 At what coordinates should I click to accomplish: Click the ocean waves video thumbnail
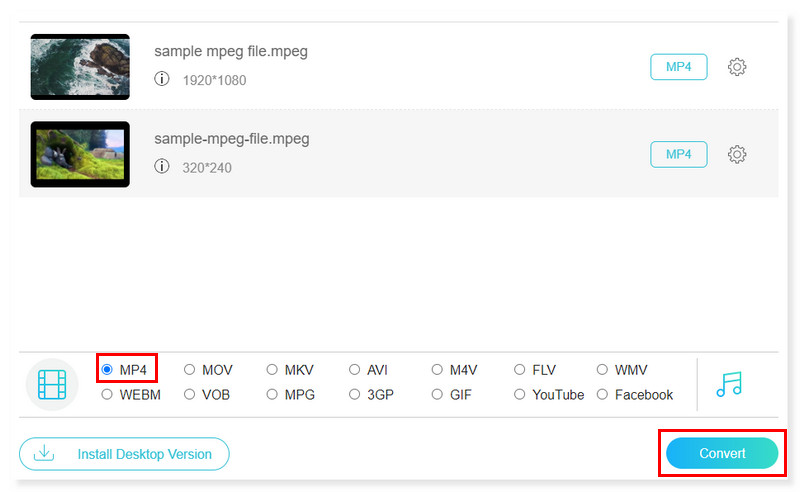pos(80,66)
